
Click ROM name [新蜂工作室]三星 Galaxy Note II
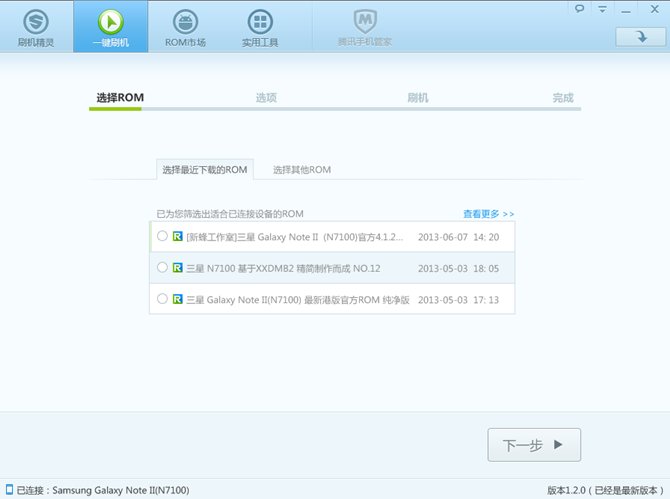[x=294, y=237]
